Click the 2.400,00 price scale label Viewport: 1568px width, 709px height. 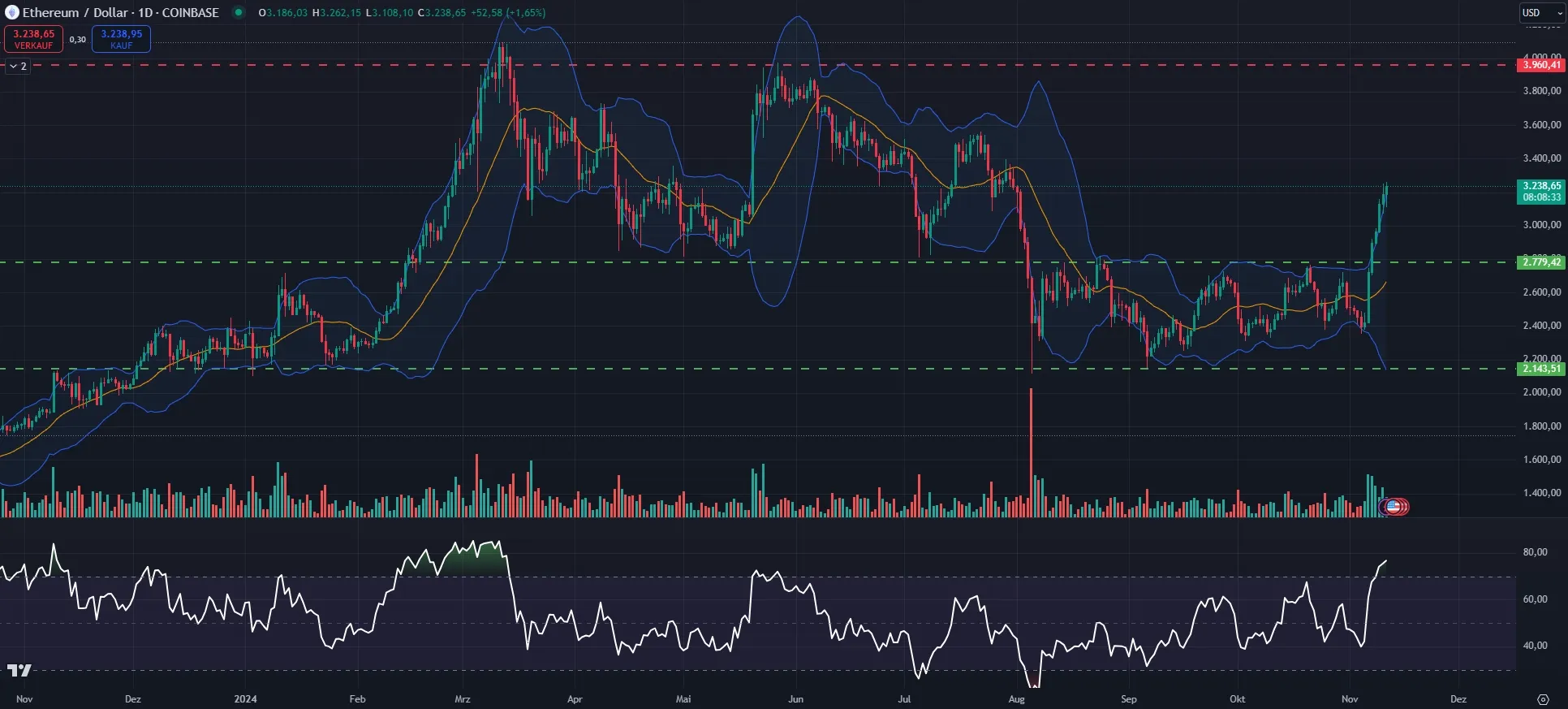pos(1542,326)
